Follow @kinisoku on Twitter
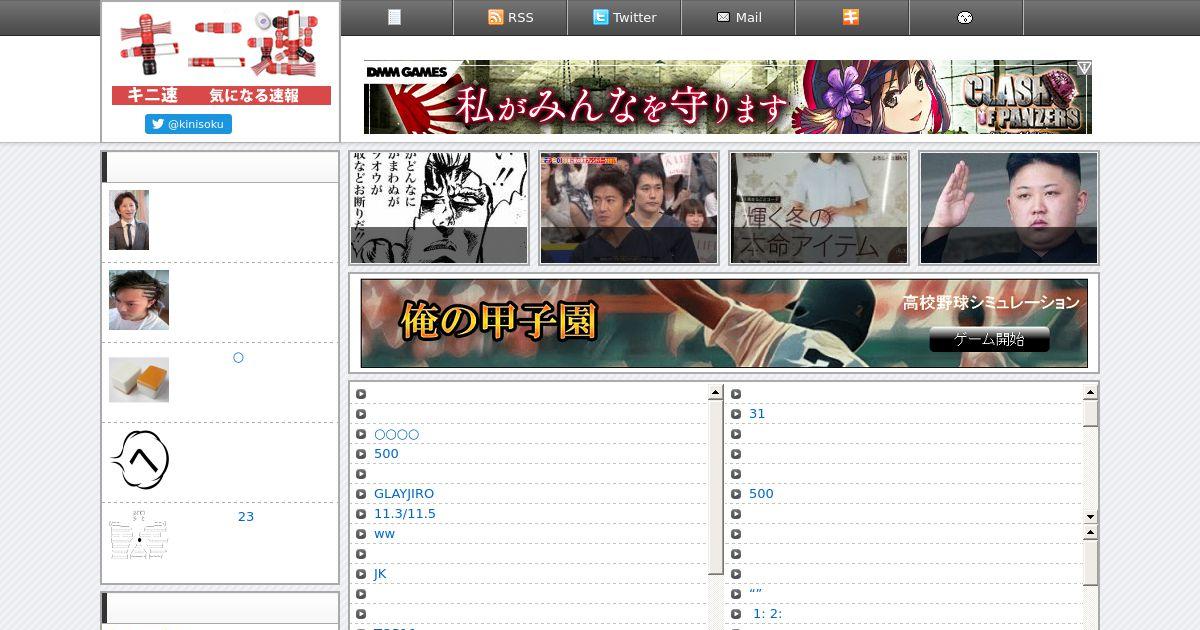The image size is (1200, 630). click(x=188, y=124)
